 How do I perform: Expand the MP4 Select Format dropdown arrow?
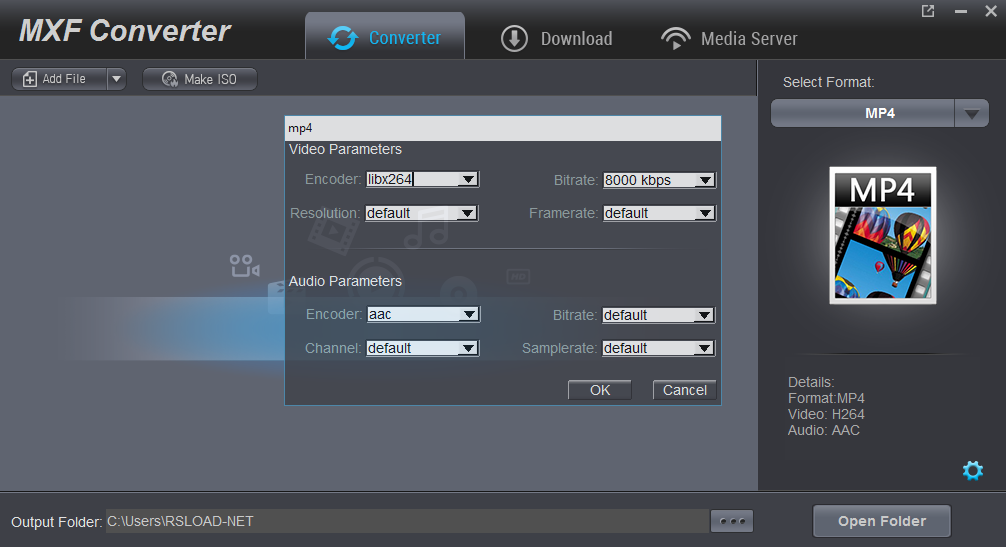tap(971, 114)
